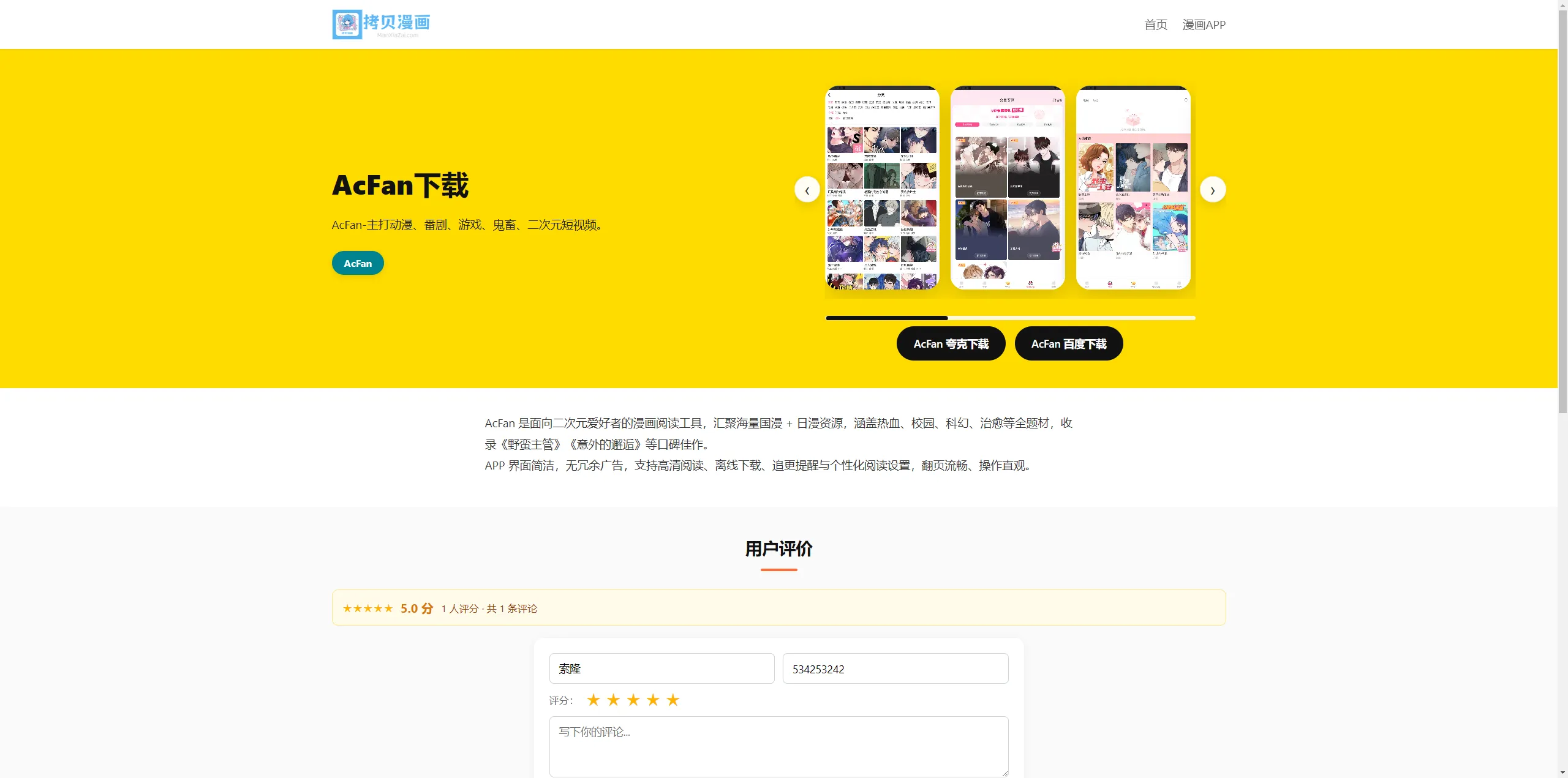This screenshot has width=1568, height=778.
Task: Open first app screenshot with manga grid
Action: 882,187
